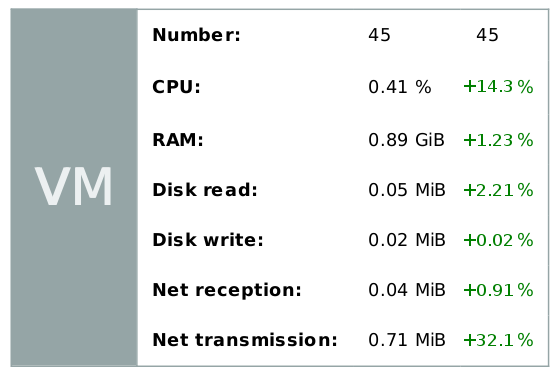
Task: Select the green +2.21 % disk read change
Action: pyautogui.click(x=498, y=190)
